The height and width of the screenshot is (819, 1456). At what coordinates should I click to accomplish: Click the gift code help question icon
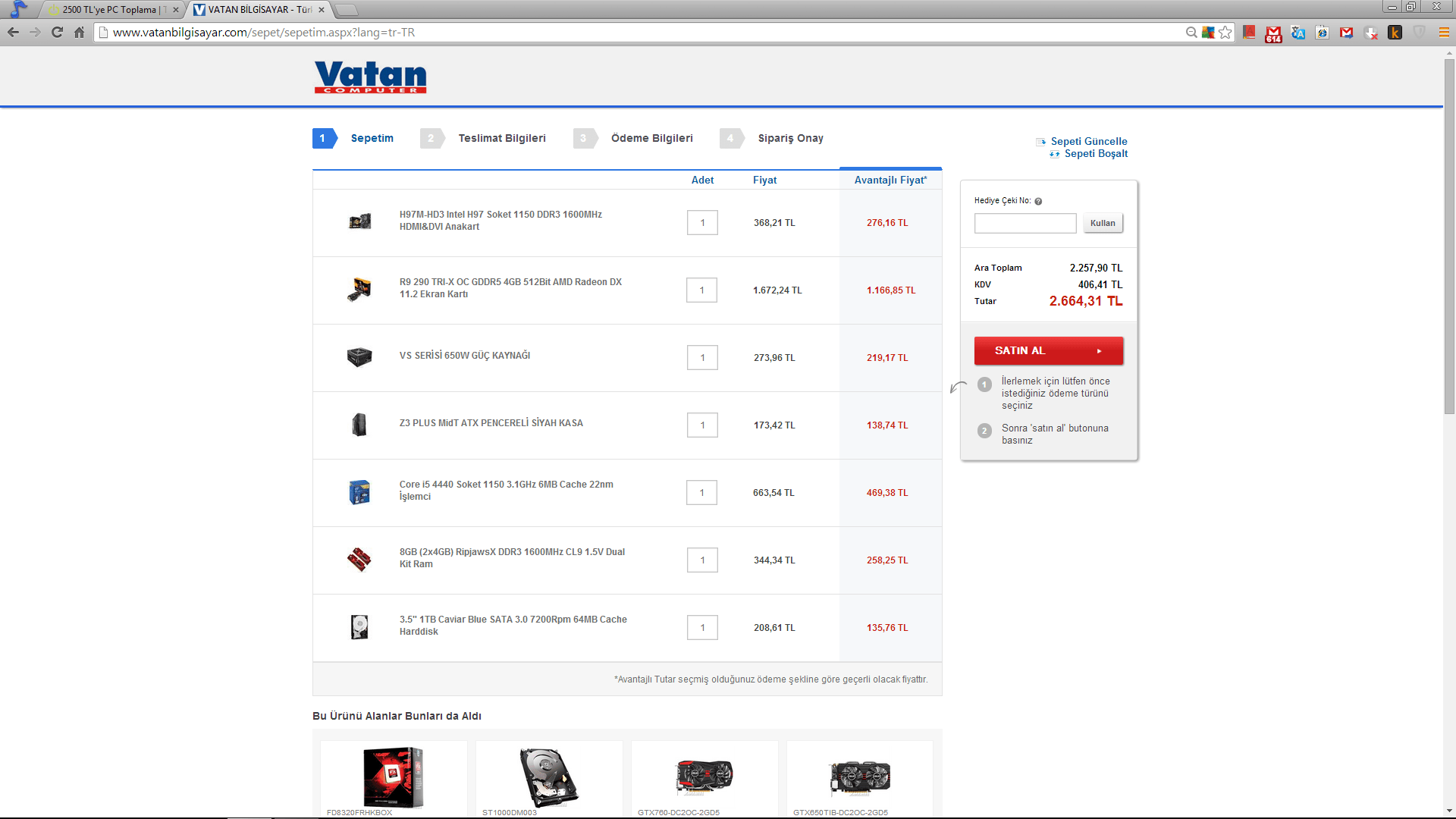click(x=1038, y=201)
